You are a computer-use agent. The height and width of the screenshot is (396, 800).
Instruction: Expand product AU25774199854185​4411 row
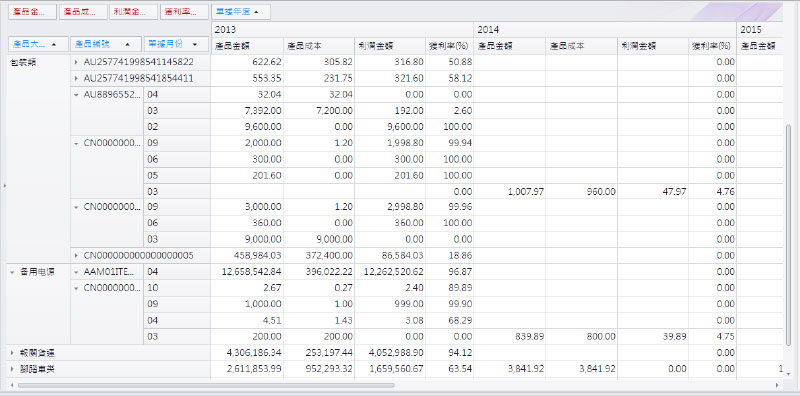click(x=76, y=79)
